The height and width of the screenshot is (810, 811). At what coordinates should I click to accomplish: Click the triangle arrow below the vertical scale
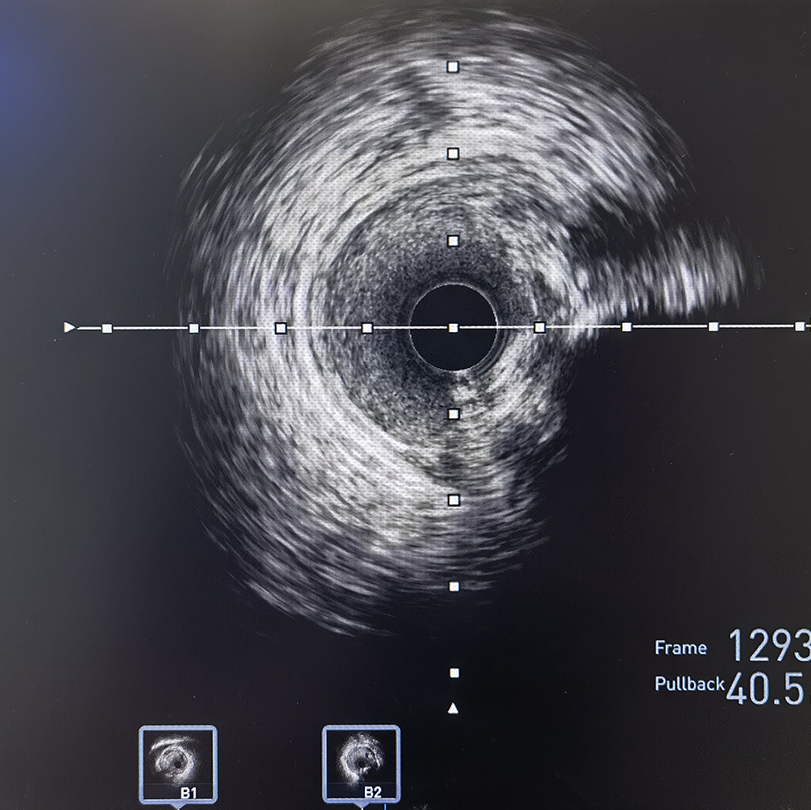(x=453, y=708)
